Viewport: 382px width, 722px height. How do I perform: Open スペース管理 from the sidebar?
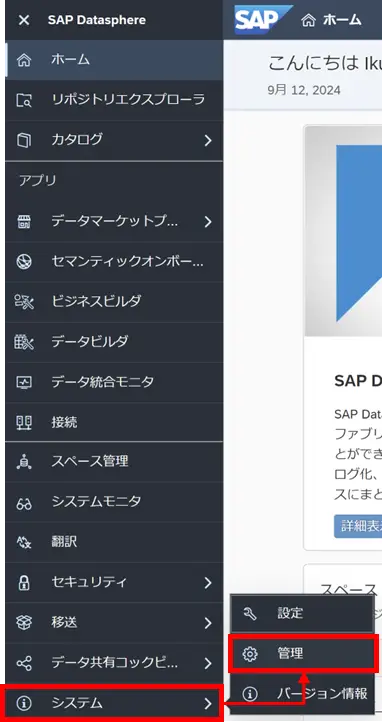[x=114, y=462]
